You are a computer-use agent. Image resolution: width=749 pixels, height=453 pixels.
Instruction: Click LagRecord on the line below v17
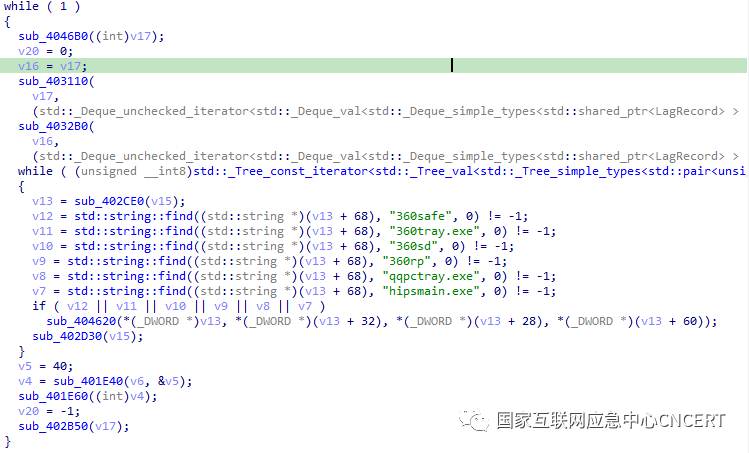pos(686,111)
